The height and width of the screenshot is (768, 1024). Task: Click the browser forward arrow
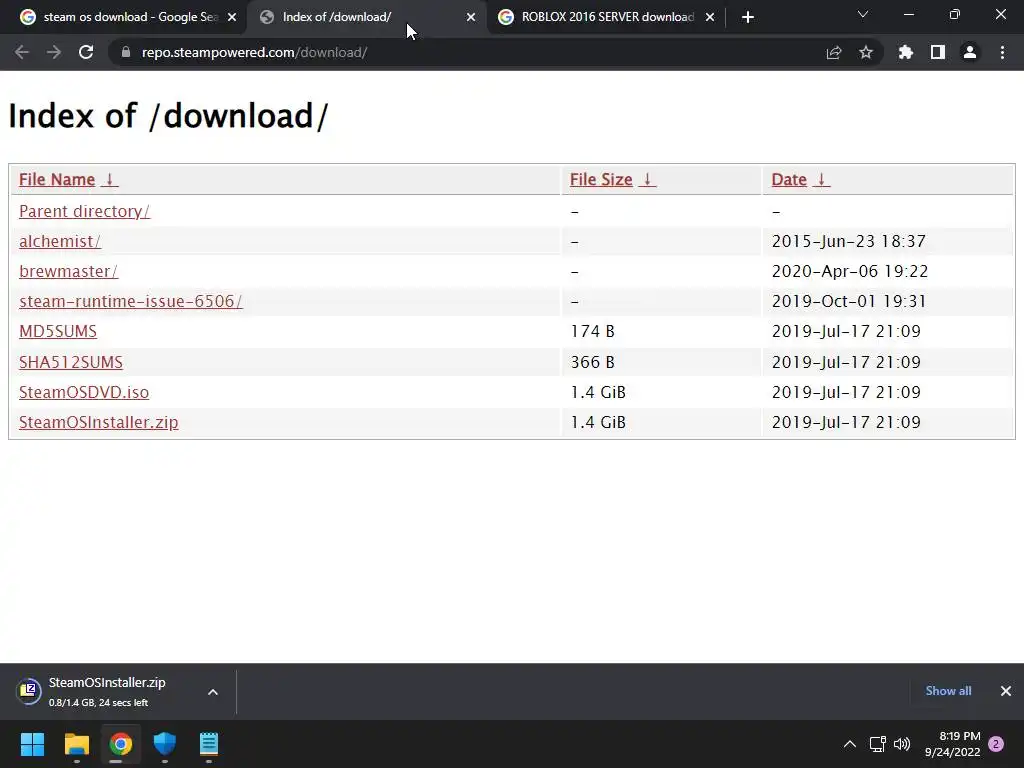pos(54,52)
